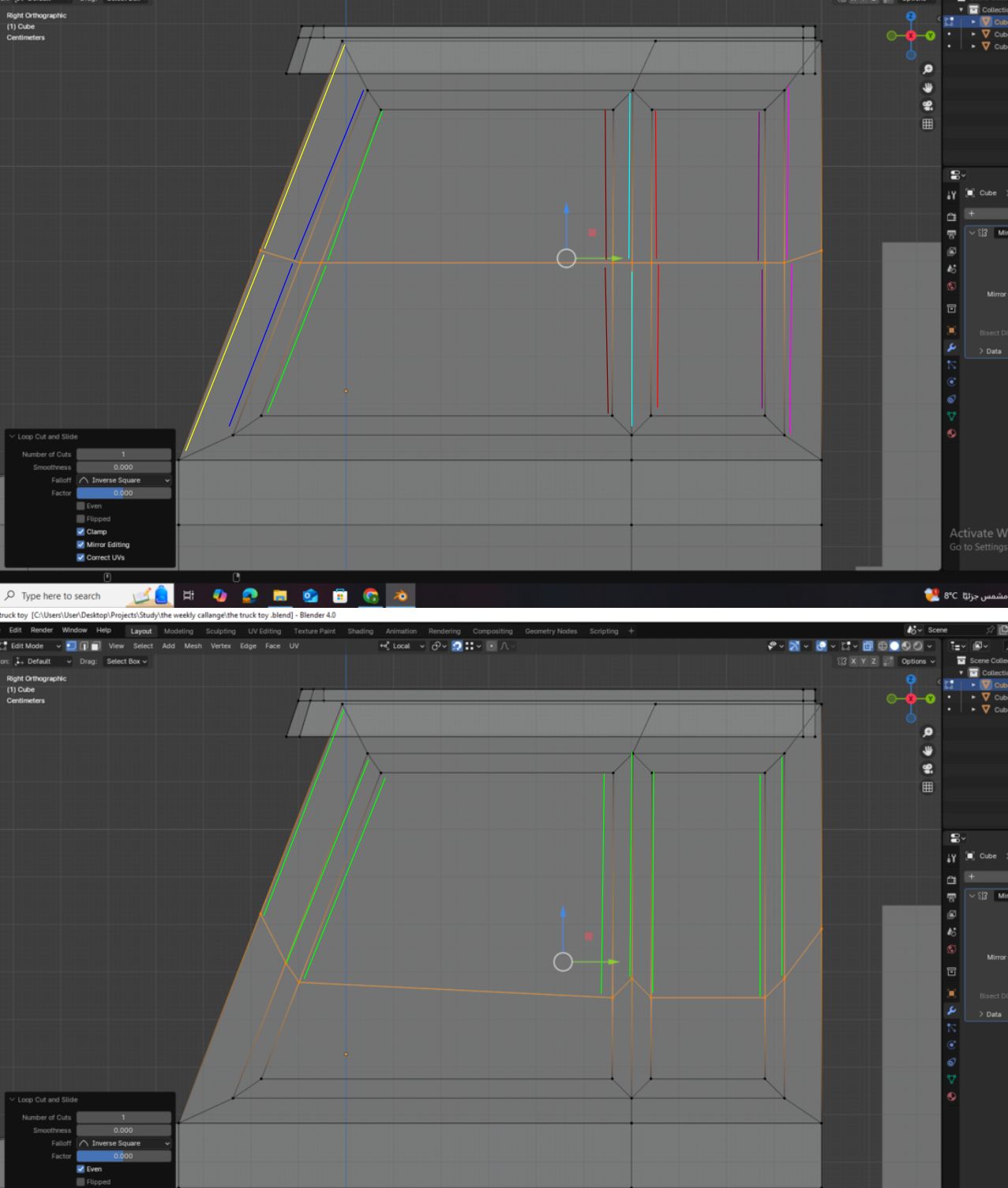Enable the Even checkbox in Loop Cut panel
This screenshot has width=1008, height=1188.
(82, 1168)
